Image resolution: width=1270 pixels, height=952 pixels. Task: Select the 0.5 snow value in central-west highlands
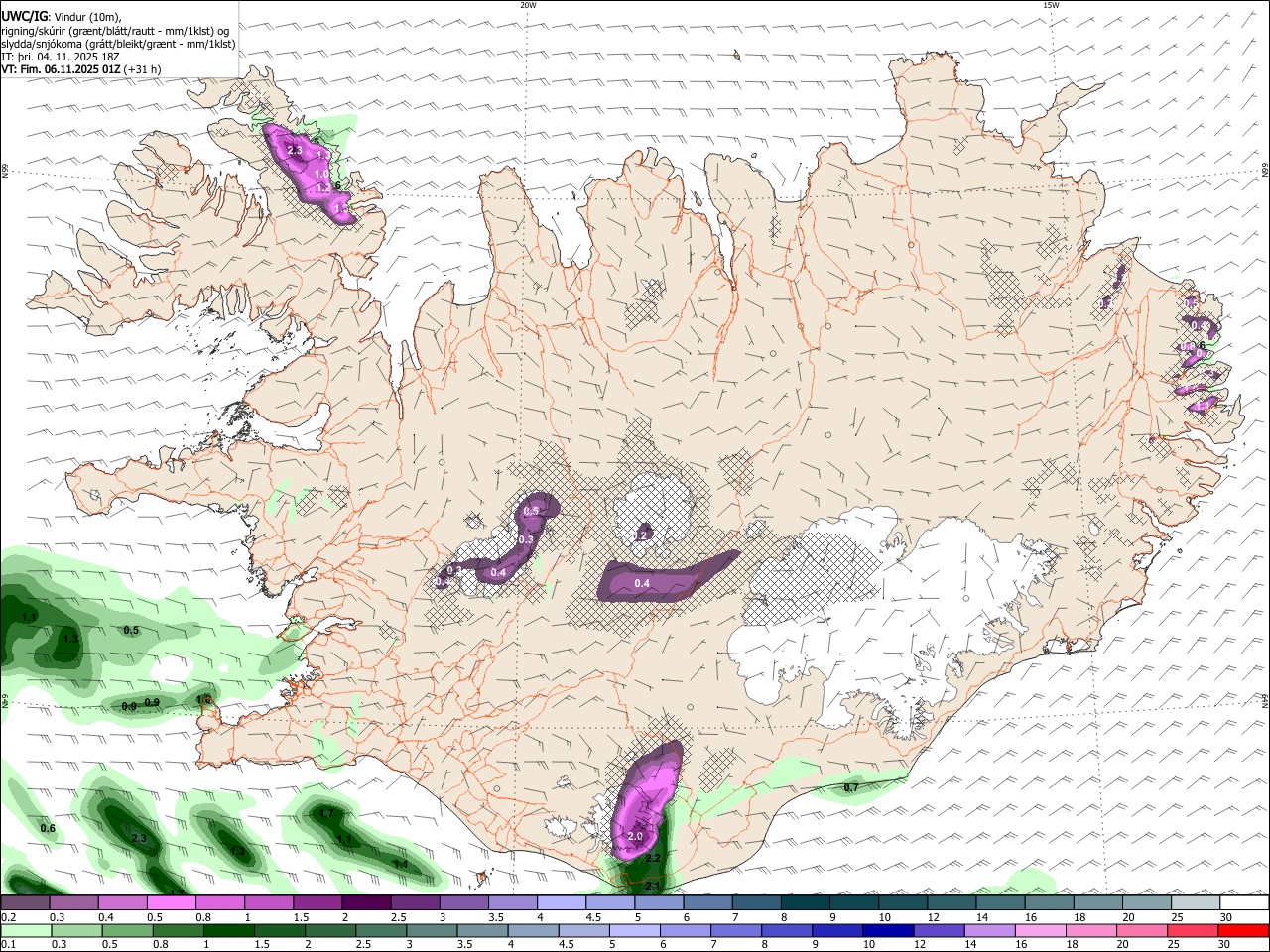tap(531, 511)
